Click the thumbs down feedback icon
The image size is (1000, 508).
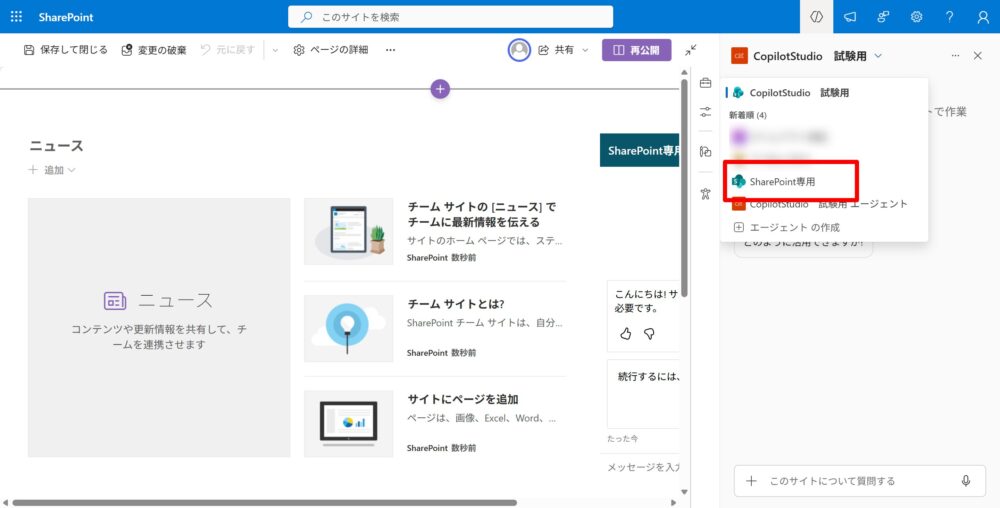coord(649,334)
